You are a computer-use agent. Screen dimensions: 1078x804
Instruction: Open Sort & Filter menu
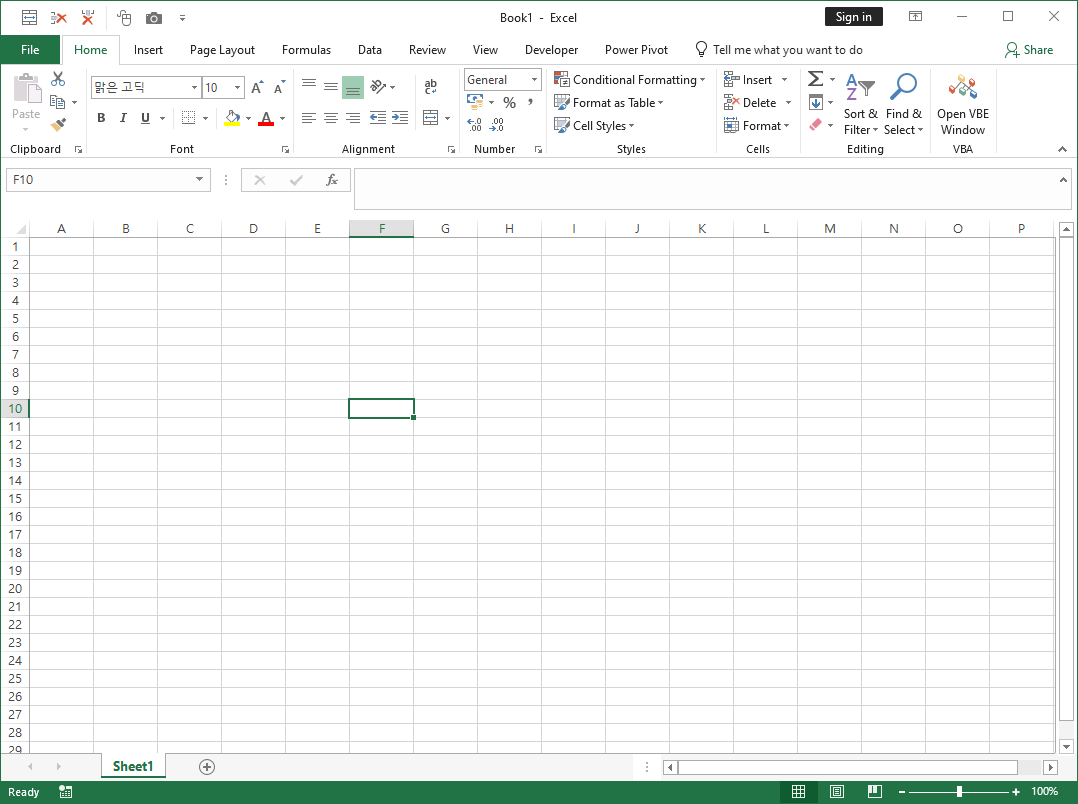(860, 105)
